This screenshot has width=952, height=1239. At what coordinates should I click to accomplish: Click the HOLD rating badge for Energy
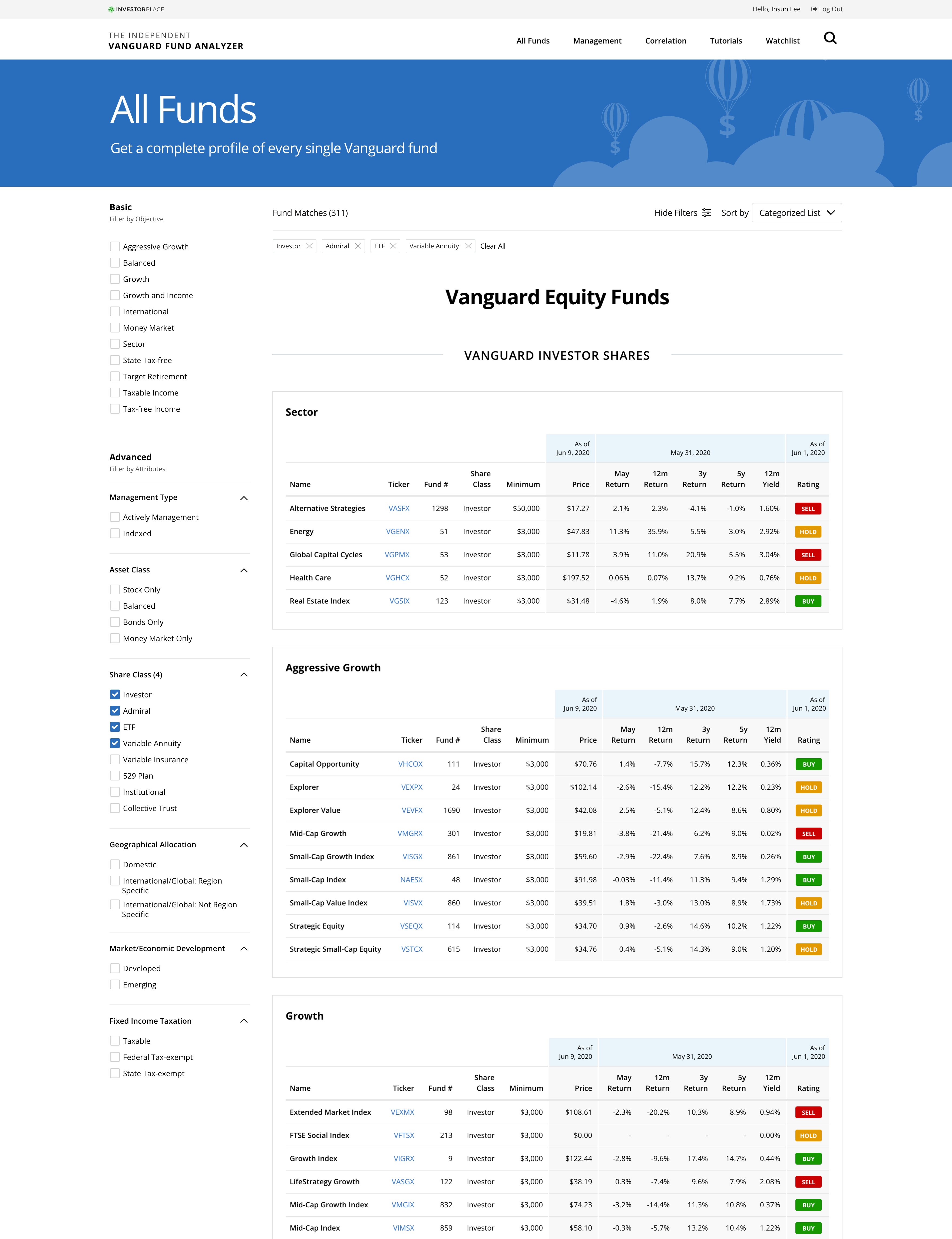coord(808,532)
